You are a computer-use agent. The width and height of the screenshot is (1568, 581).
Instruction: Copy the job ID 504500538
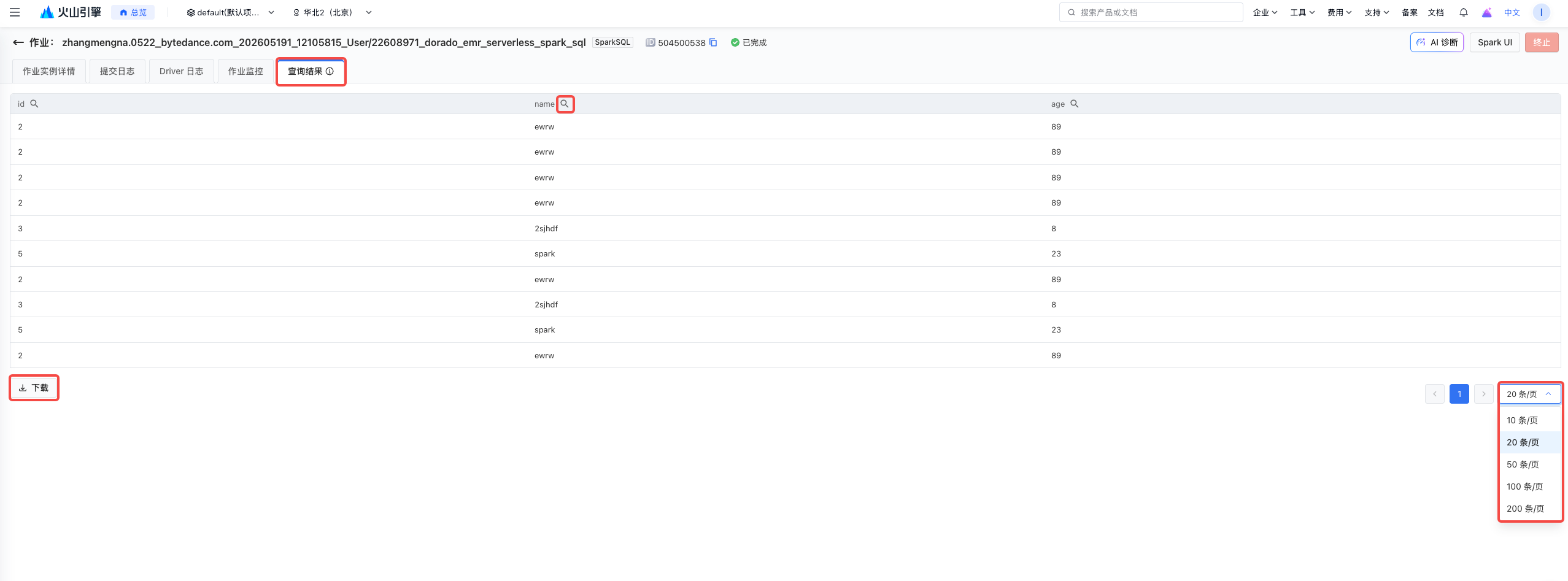pos(713,42)
